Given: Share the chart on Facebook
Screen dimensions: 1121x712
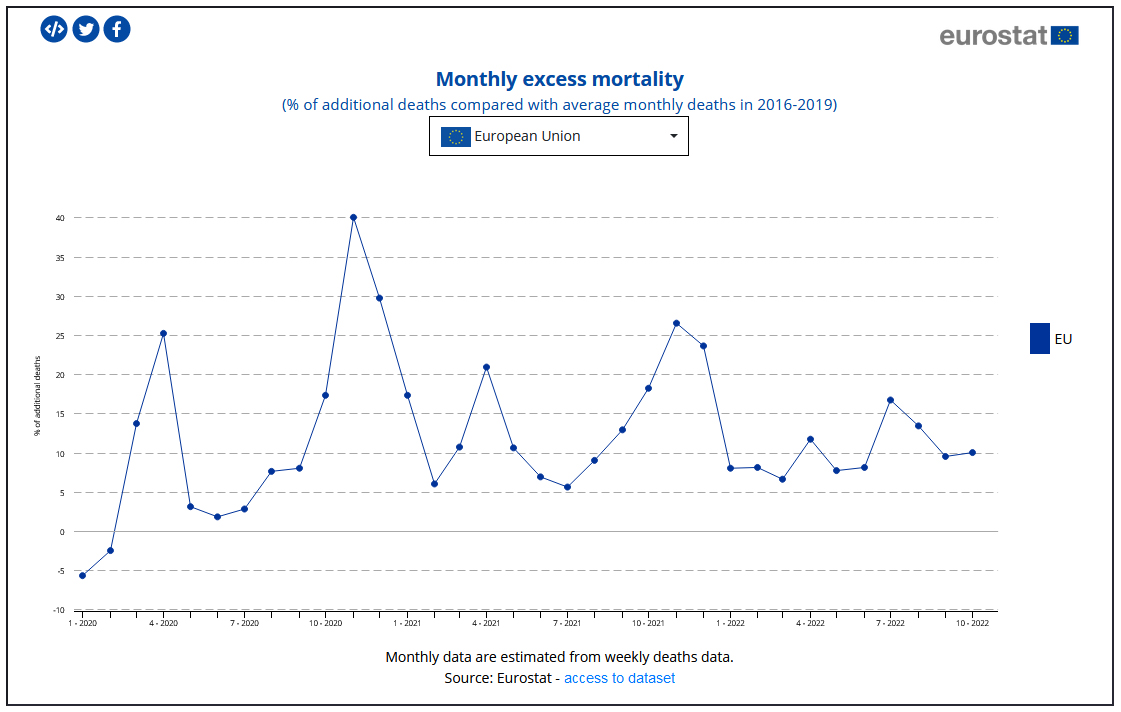Looking at the screenshot, I should [117, 29].
